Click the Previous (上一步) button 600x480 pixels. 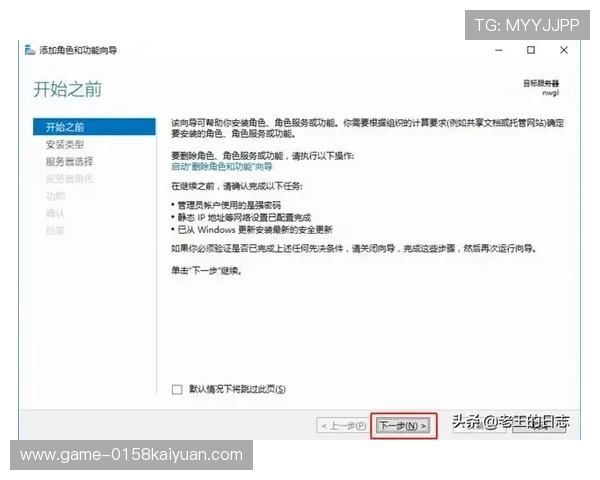(x=344, y=426)
